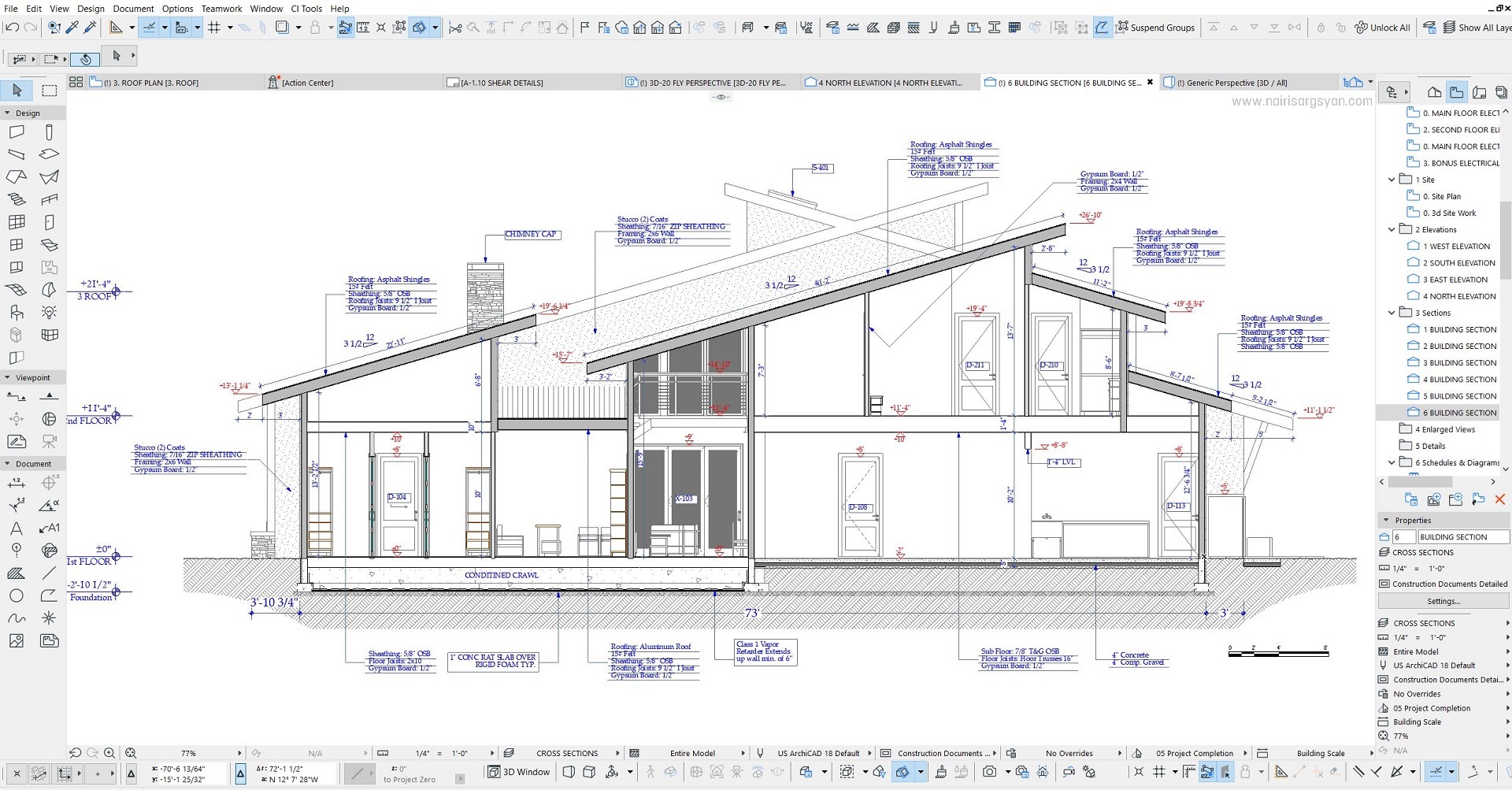This screenshot has height=790, width=1512.
Task: Click the Show All Layers button
Action: click(x=1477, y=28)
